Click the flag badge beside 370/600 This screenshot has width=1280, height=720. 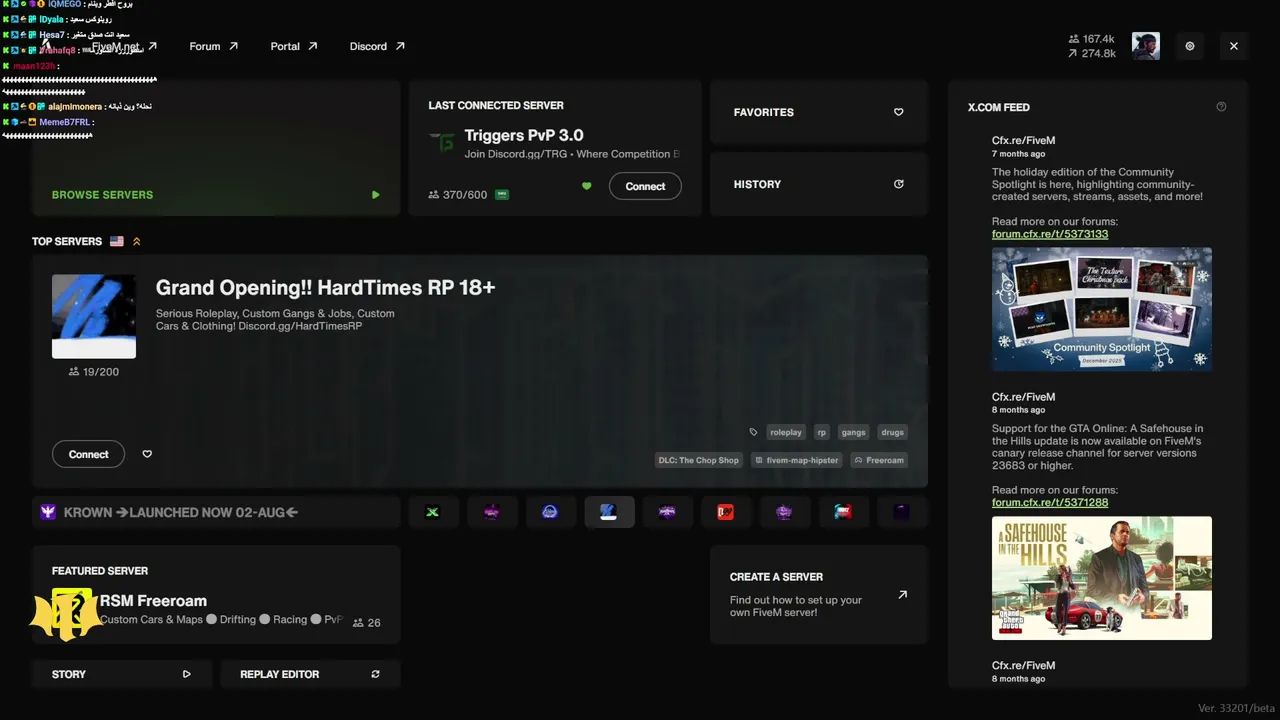click(x=502, y=194)
